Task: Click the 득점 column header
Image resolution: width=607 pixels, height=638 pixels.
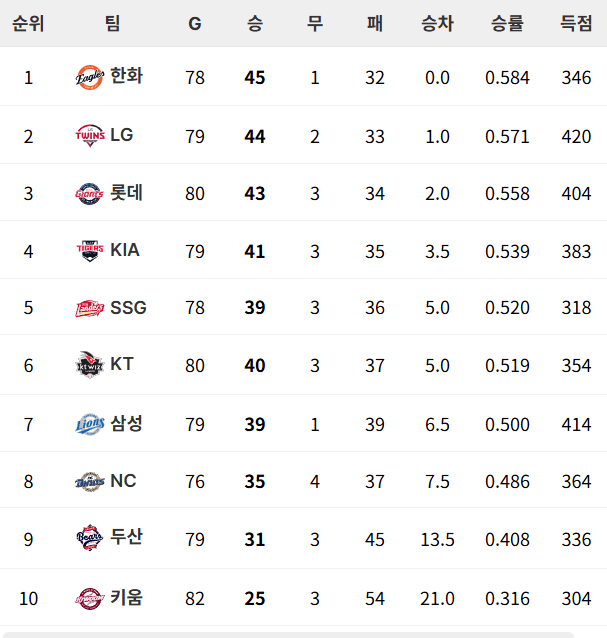Action: pos(576,23)
